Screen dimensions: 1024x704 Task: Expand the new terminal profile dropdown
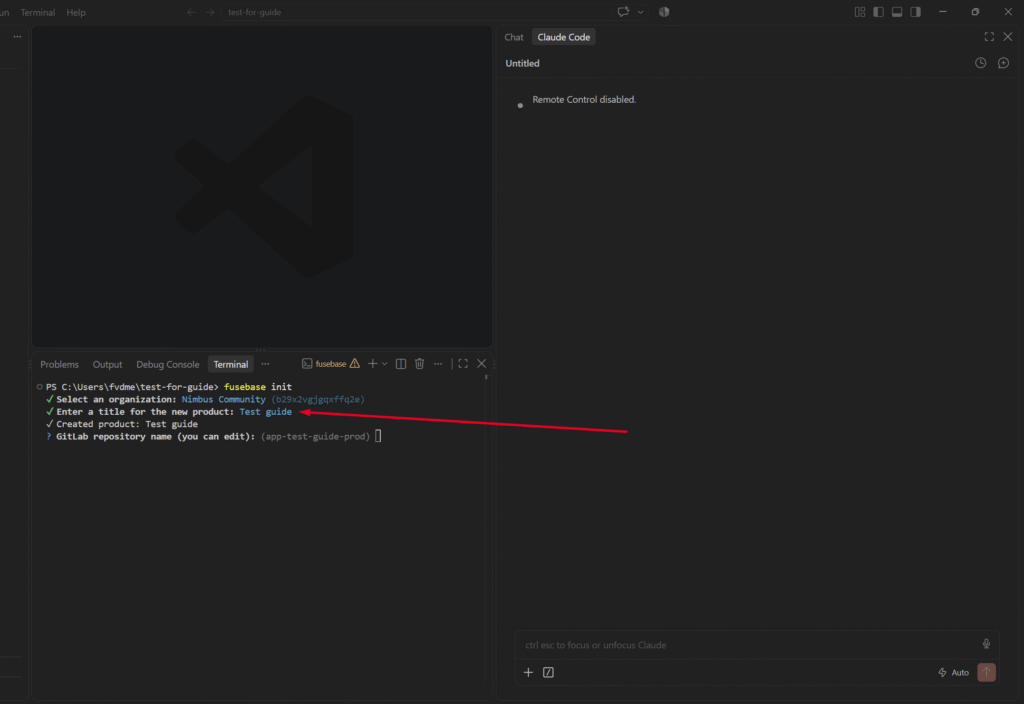tap(385, 364)
